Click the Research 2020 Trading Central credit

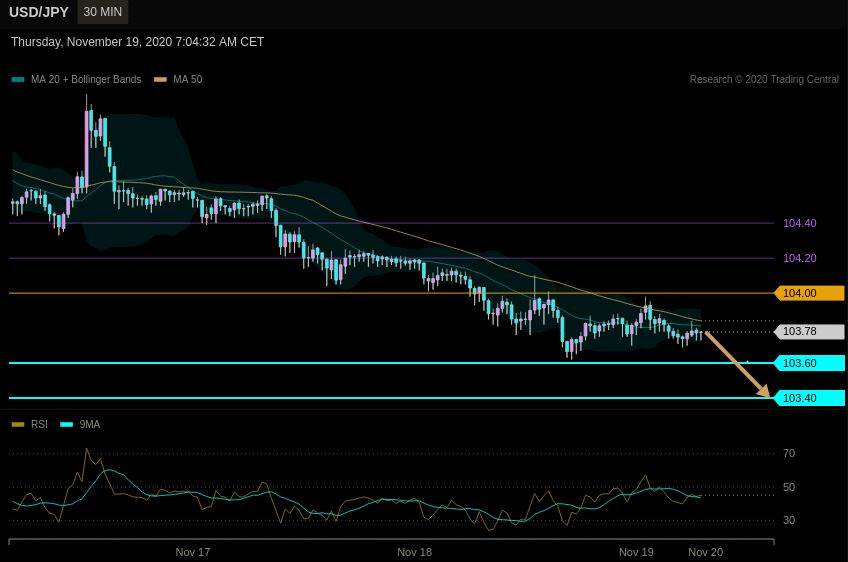tap(764, 80)
